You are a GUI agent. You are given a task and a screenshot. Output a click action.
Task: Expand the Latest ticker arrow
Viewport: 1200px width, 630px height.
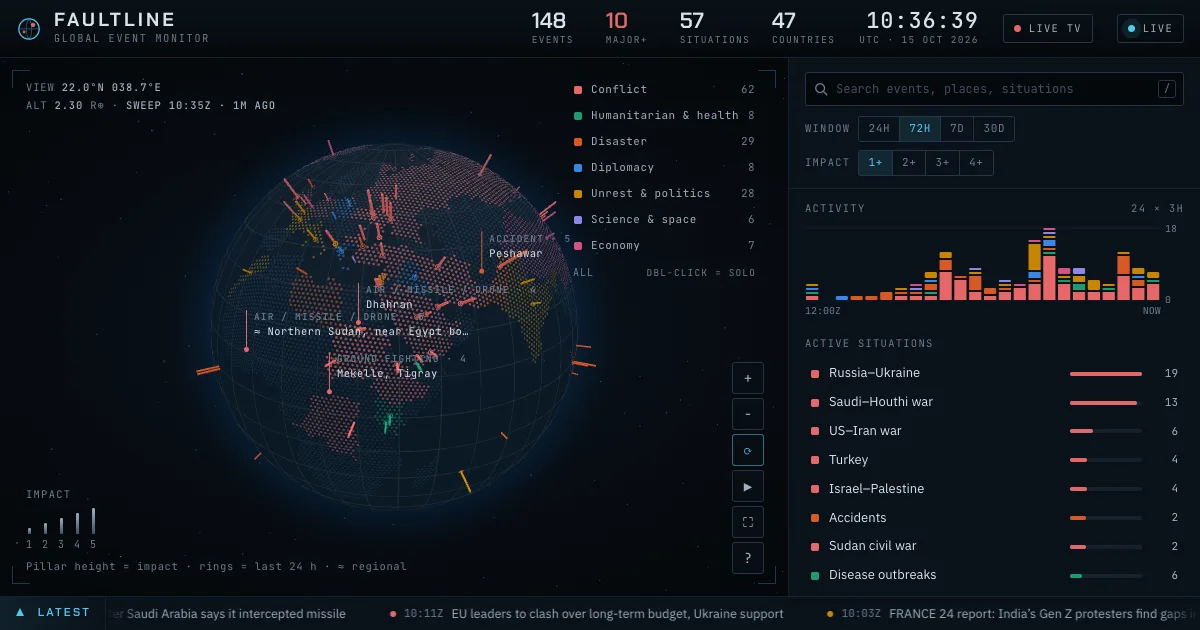pos(19,612)
